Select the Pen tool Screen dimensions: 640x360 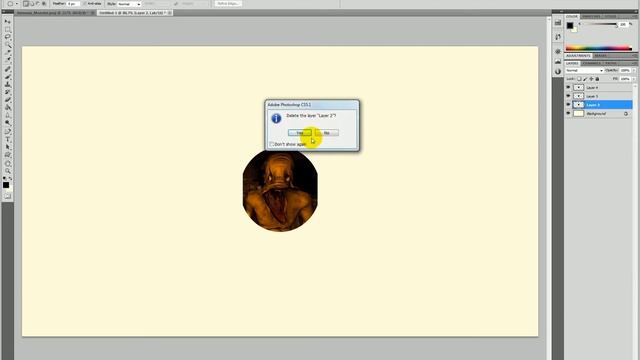(7, 131)
